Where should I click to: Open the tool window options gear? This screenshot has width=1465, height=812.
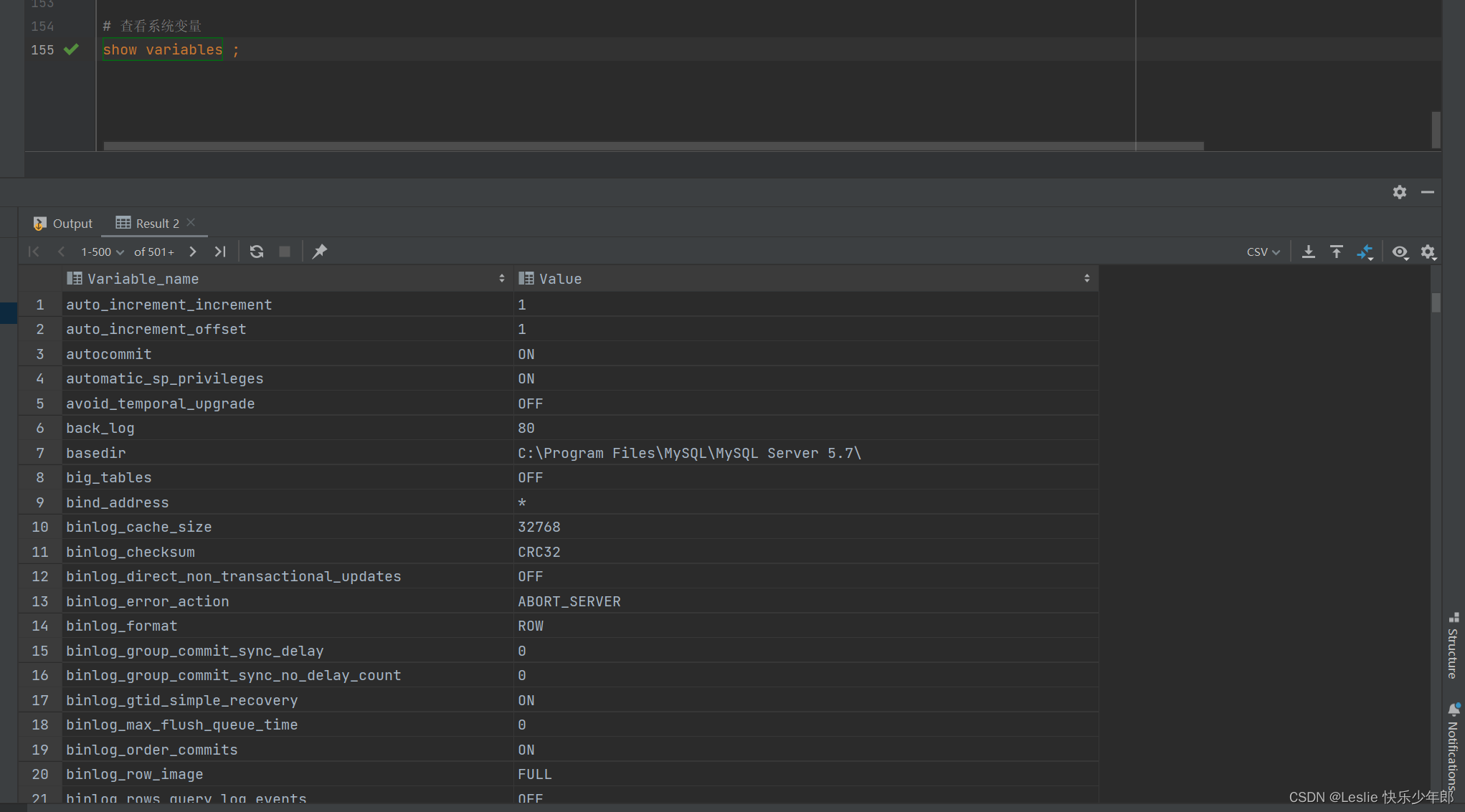coord(1400,192)
